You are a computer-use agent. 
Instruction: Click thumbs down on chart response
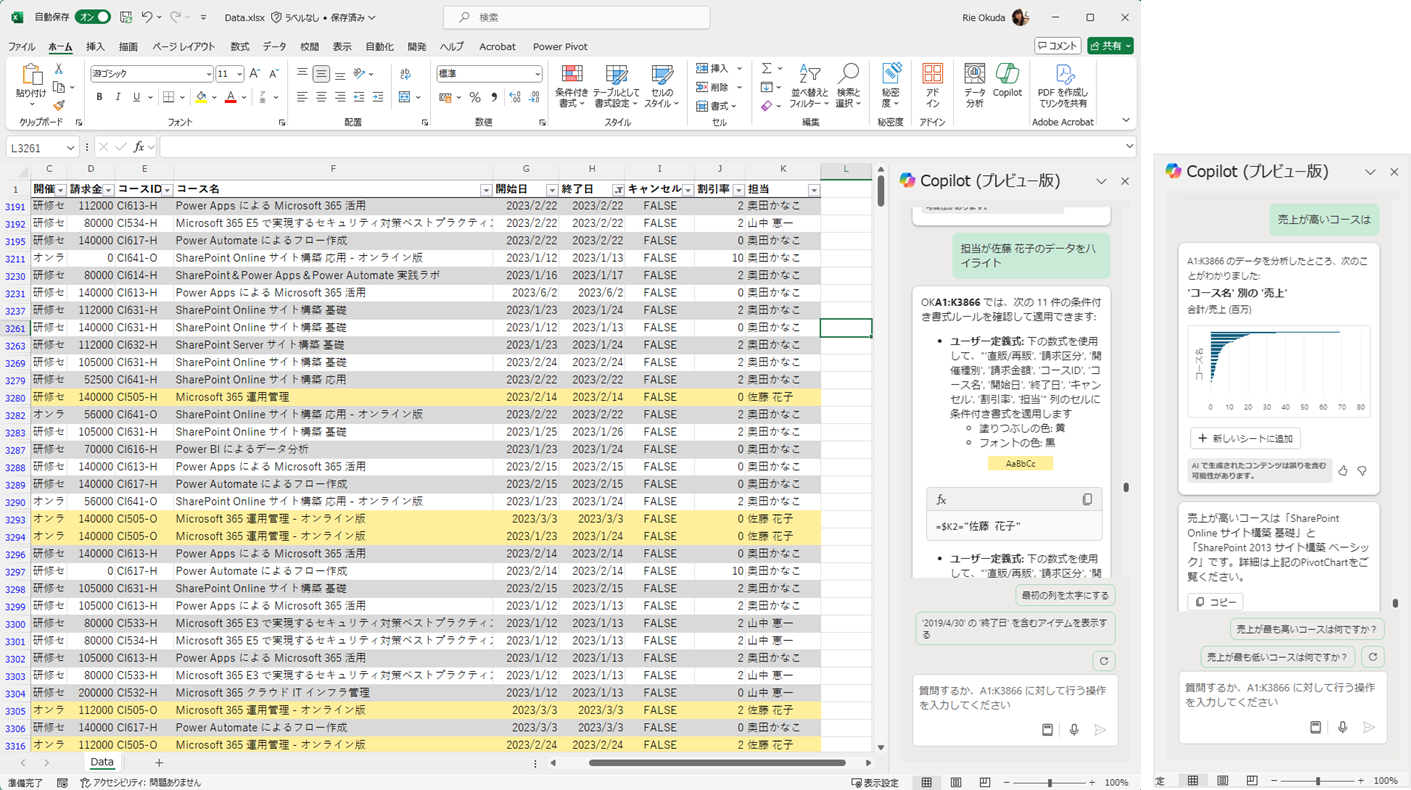tap(1362, 470)
